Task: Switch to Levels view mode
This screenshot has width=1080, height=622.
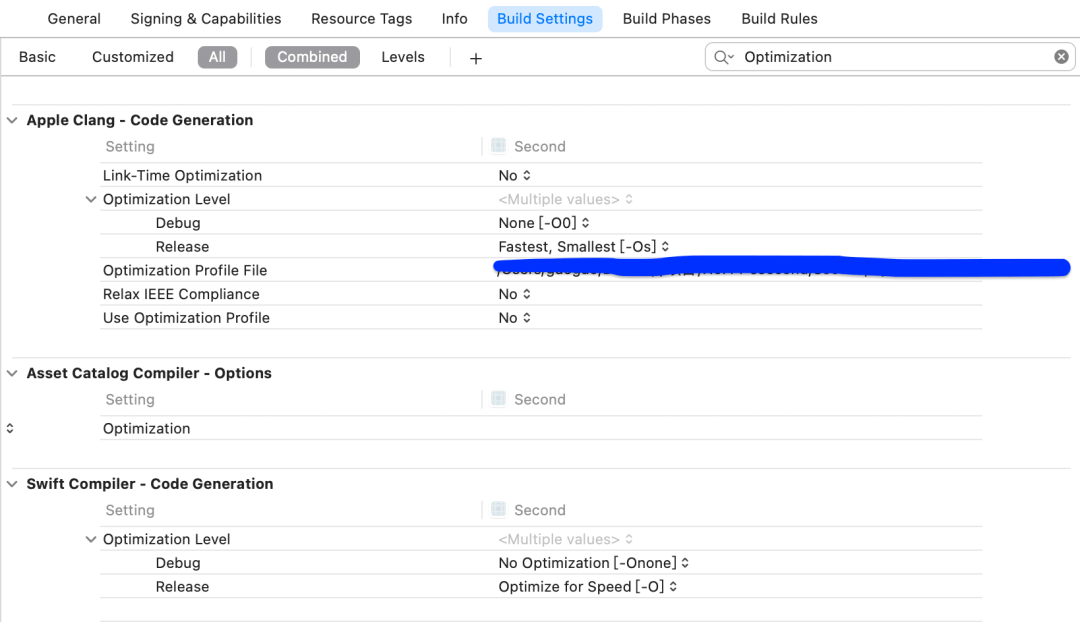Action: click(403, 57)
